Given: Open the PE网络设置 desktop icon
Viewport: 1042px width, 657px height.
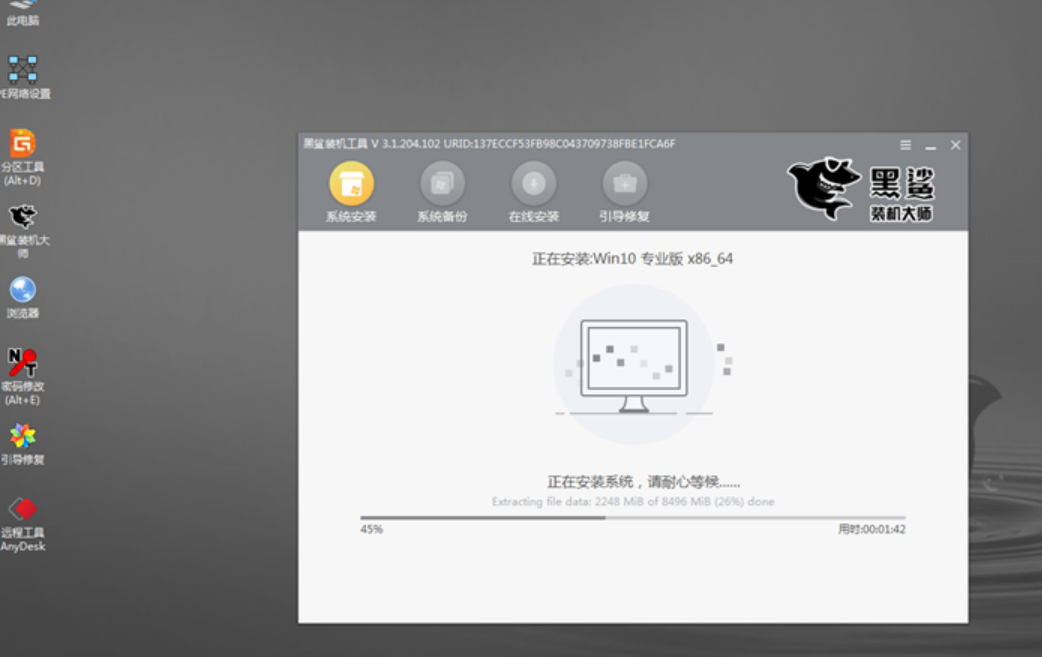Looking at the screenshot, I should point(24,76).
